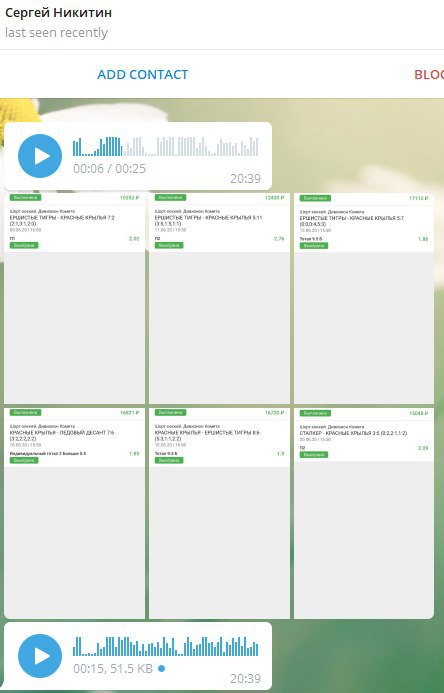Open bet screenshot СТАЛКЕР - КРАСНЫЕ КРЫЛЬЯ
Screen dimensions: 444x693
(364, 513)
